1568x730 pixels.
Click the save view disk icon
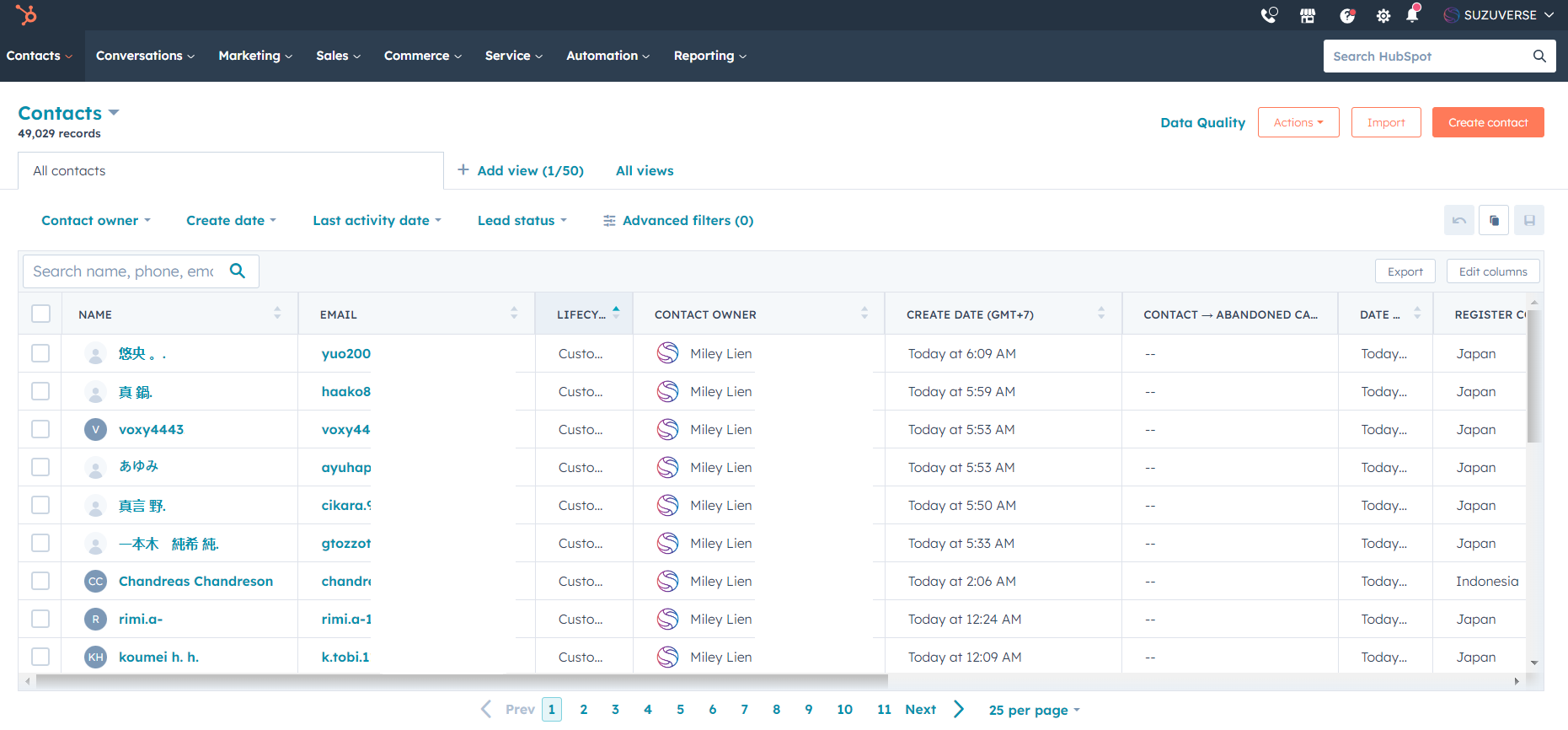tap(1529, 220)
